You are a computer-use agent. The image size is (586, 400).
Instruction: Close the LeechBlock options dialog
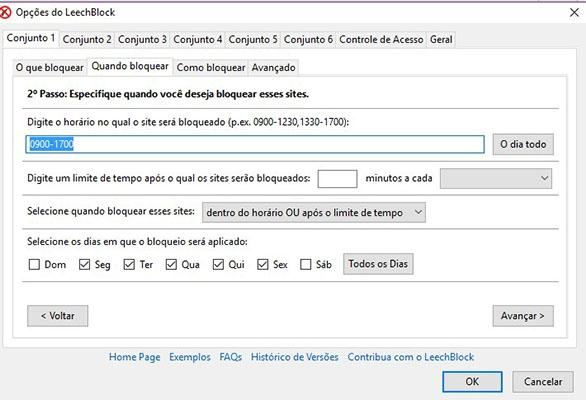point(574,12)
